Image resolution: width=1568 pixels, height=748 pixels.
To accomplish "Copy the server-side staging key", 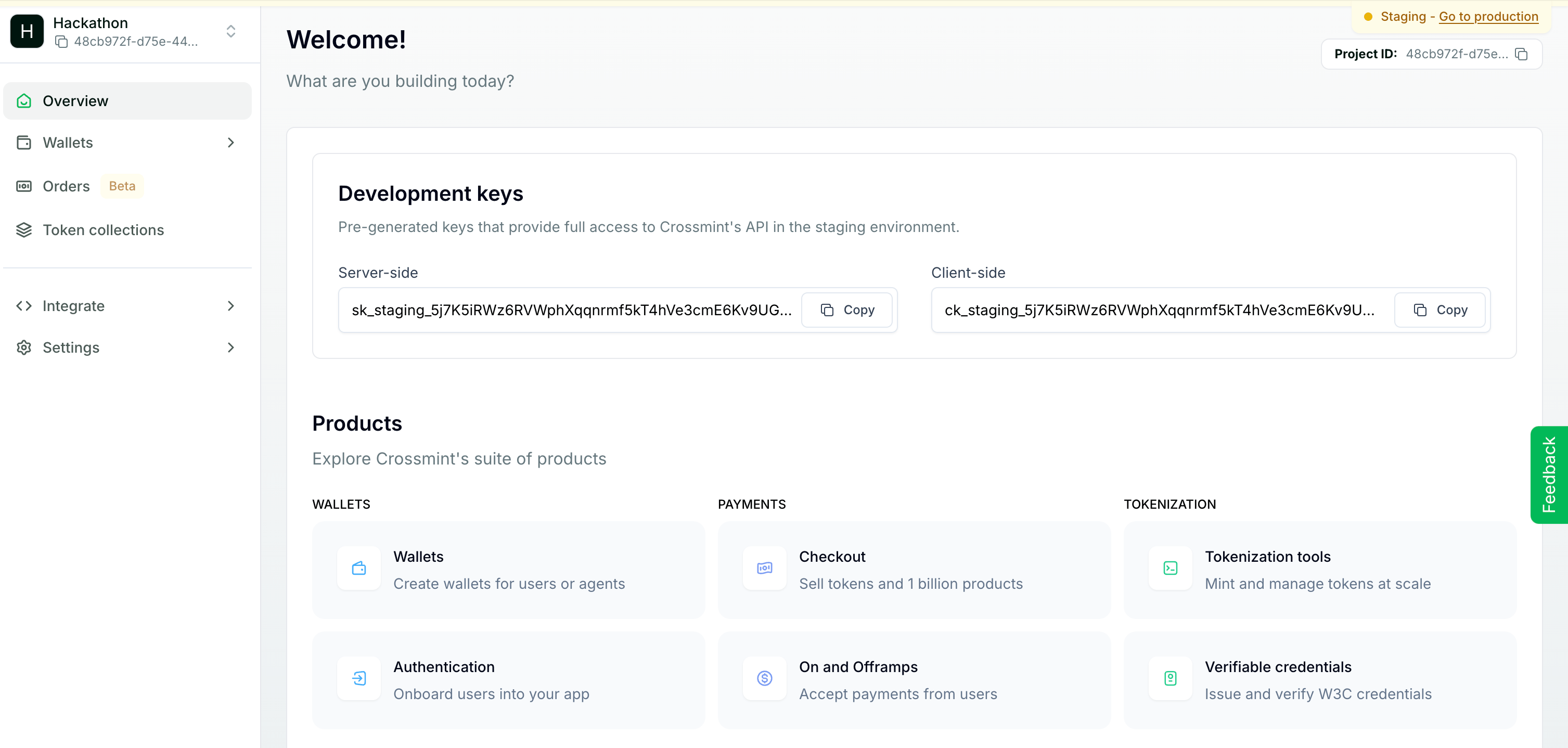I will click(847, 311).
